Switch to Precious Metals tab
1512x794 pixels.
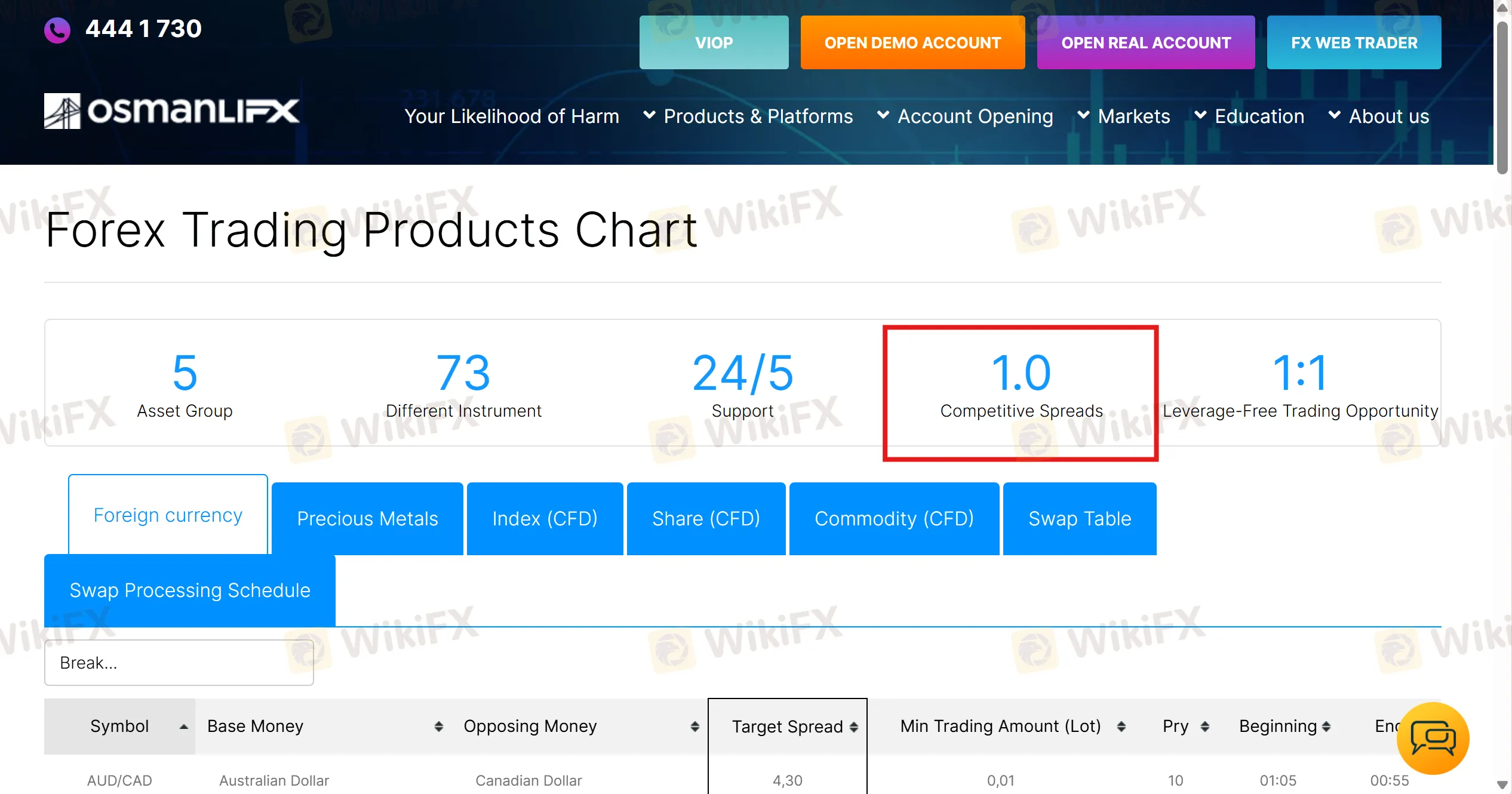tap(367, 518)
